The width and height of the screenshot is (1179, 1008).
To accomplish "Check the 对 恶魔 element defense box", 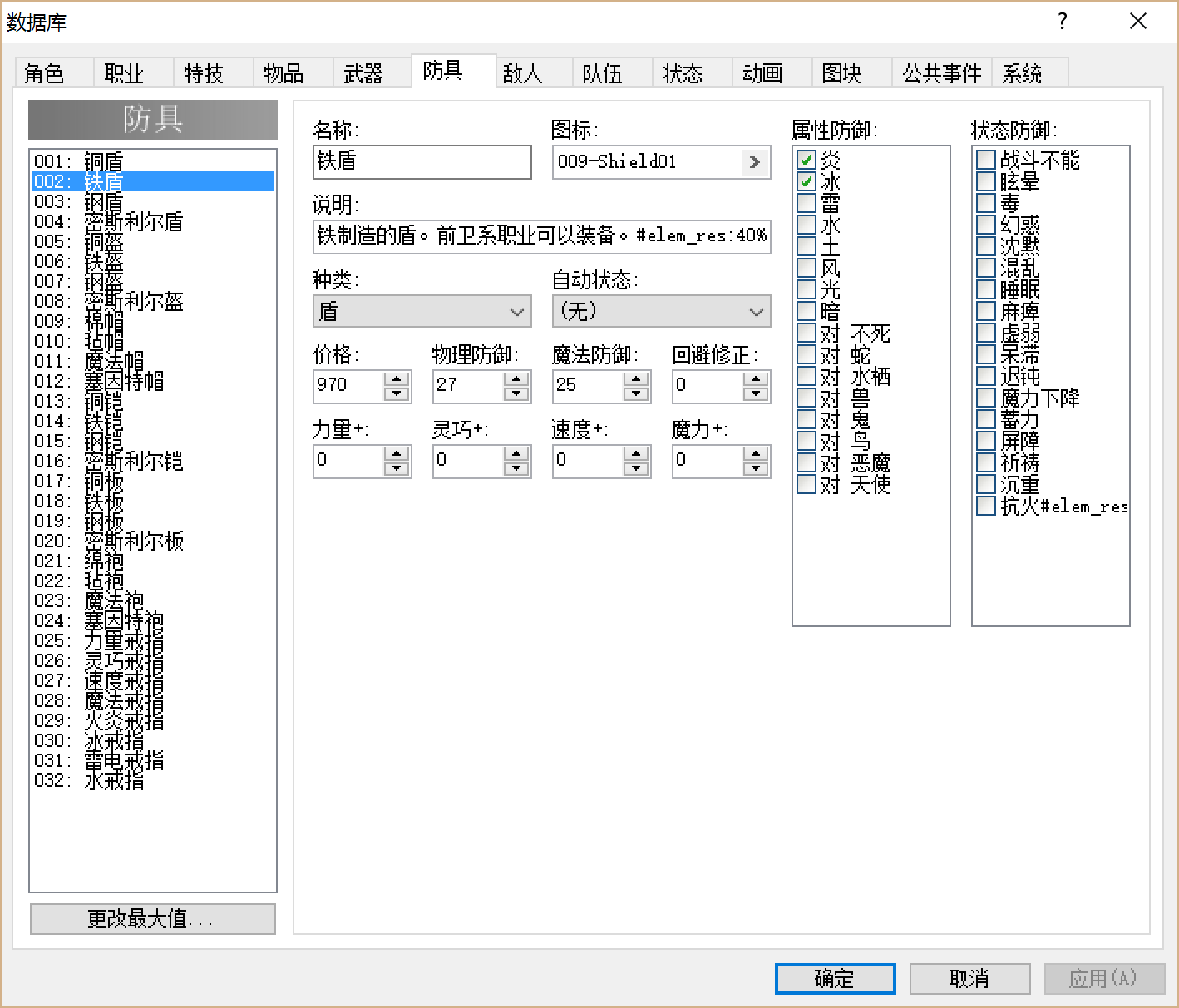I will 807,462.
